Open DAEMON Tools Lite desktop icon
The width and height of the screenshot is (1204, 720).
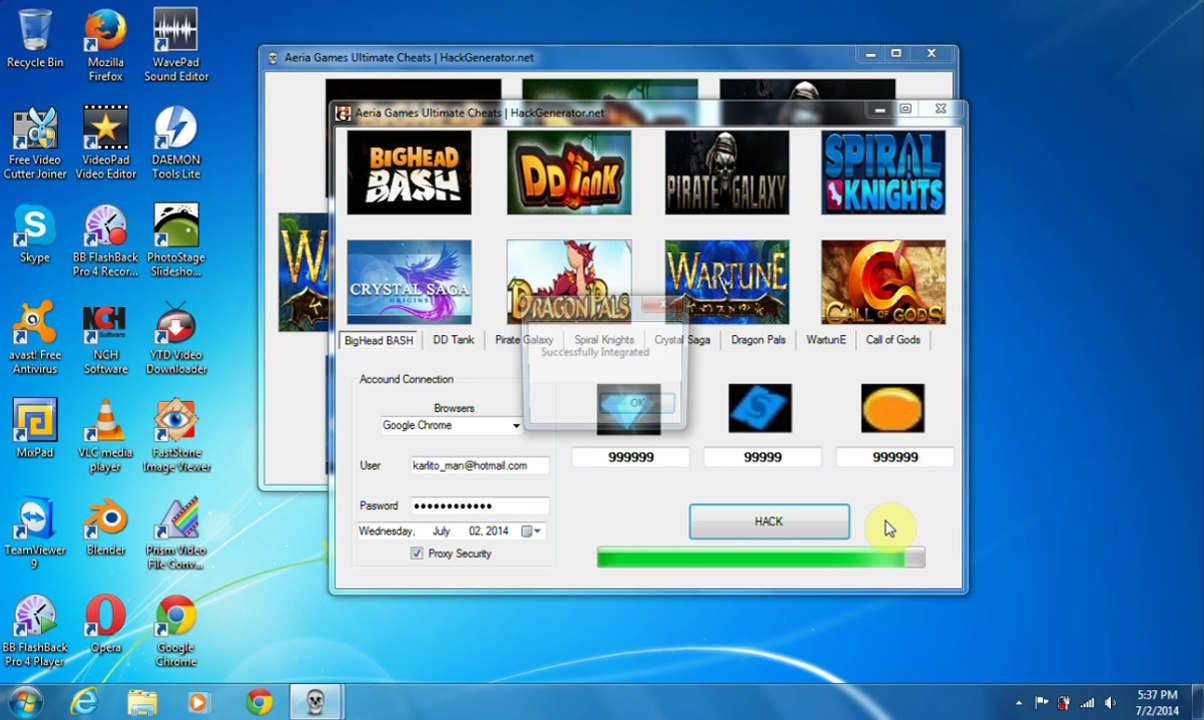pos(176,143)
